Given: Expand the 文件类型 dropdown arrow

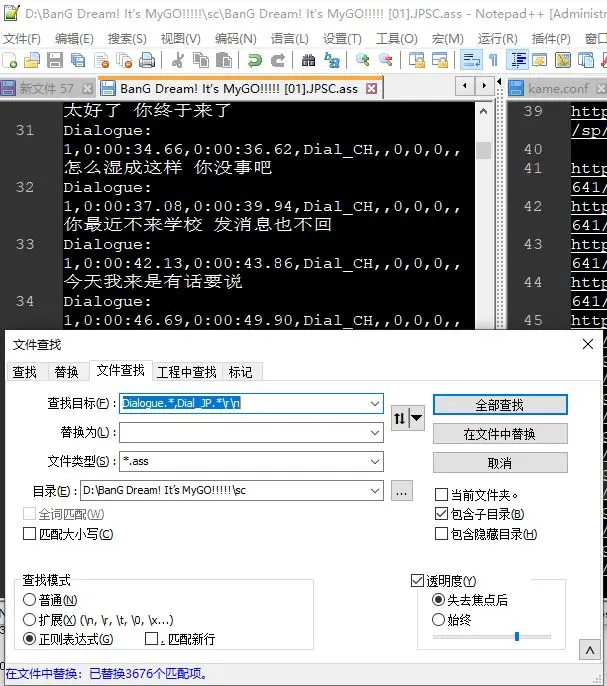Looking at the screenshot, I should point(375,462).
